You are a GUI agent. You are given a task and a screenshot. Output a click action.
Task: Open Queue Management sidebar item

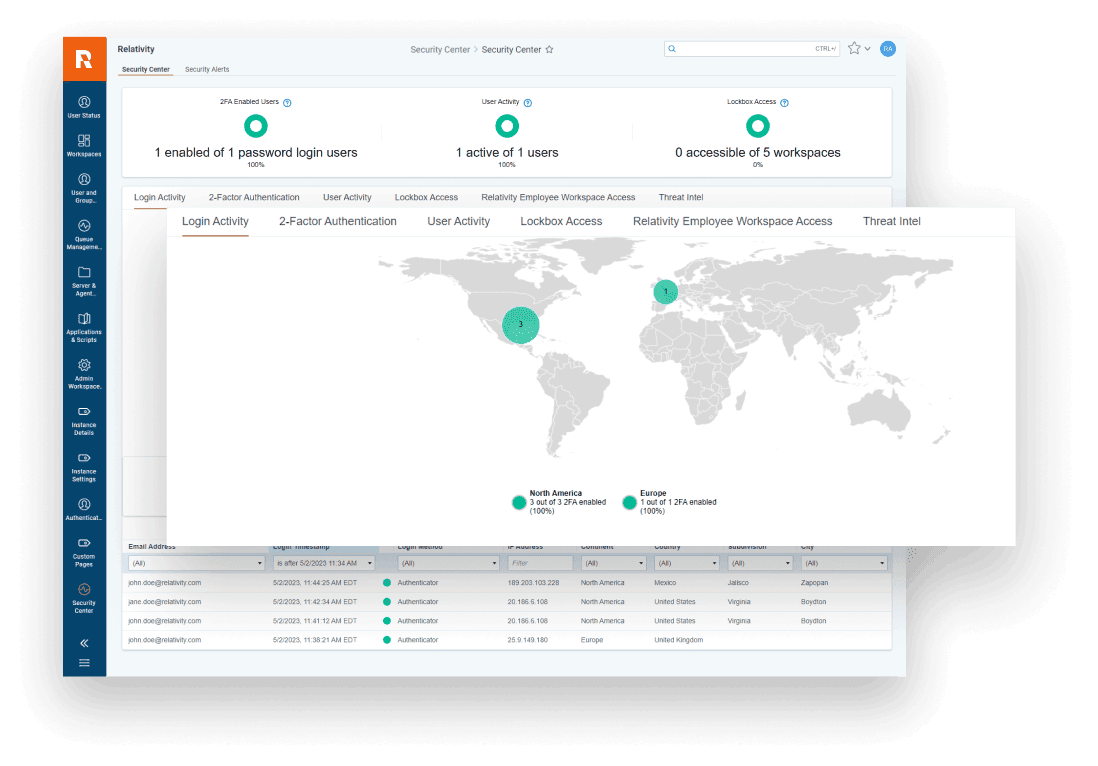(84, 235)
